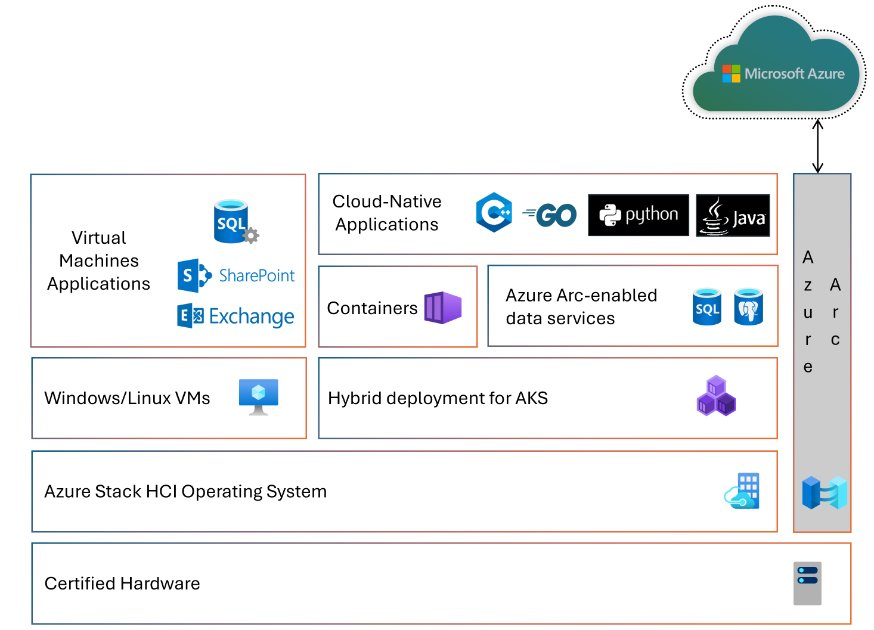
Task: Click the "Virtual Machines Applications" label
Action: click(99, 260)
